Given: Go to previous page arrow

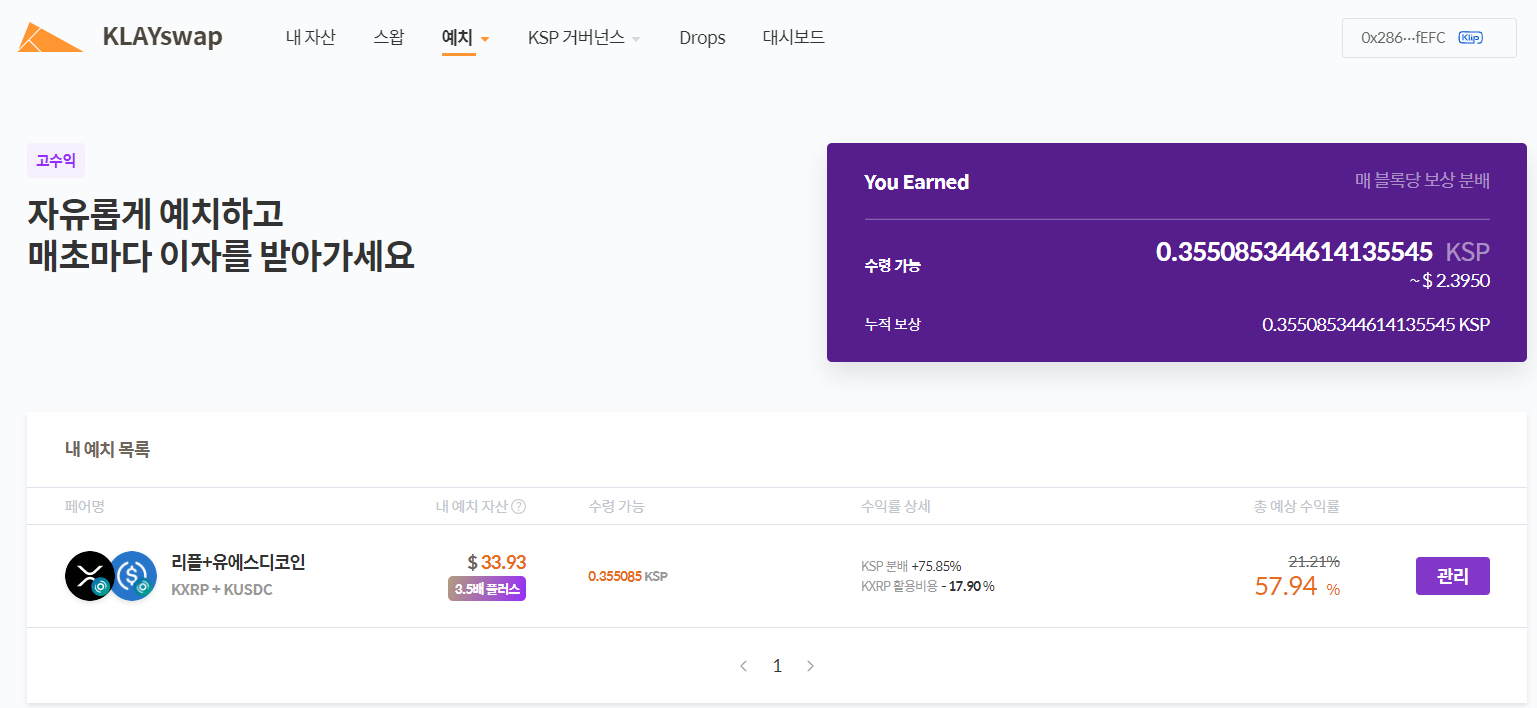Looking at the screenshot, I should (743, 666).
